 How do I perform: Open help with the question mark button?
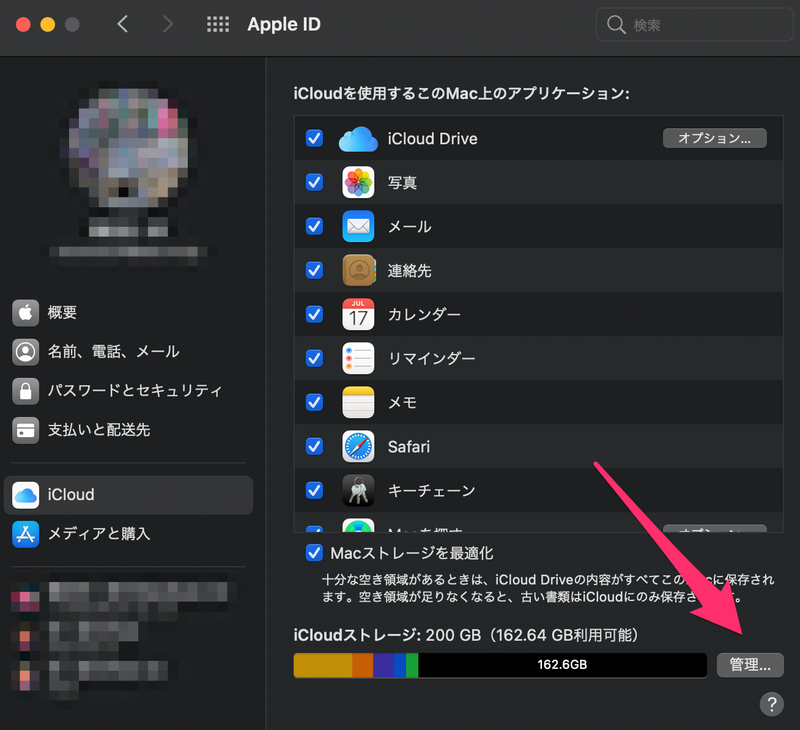coord(772,704)
